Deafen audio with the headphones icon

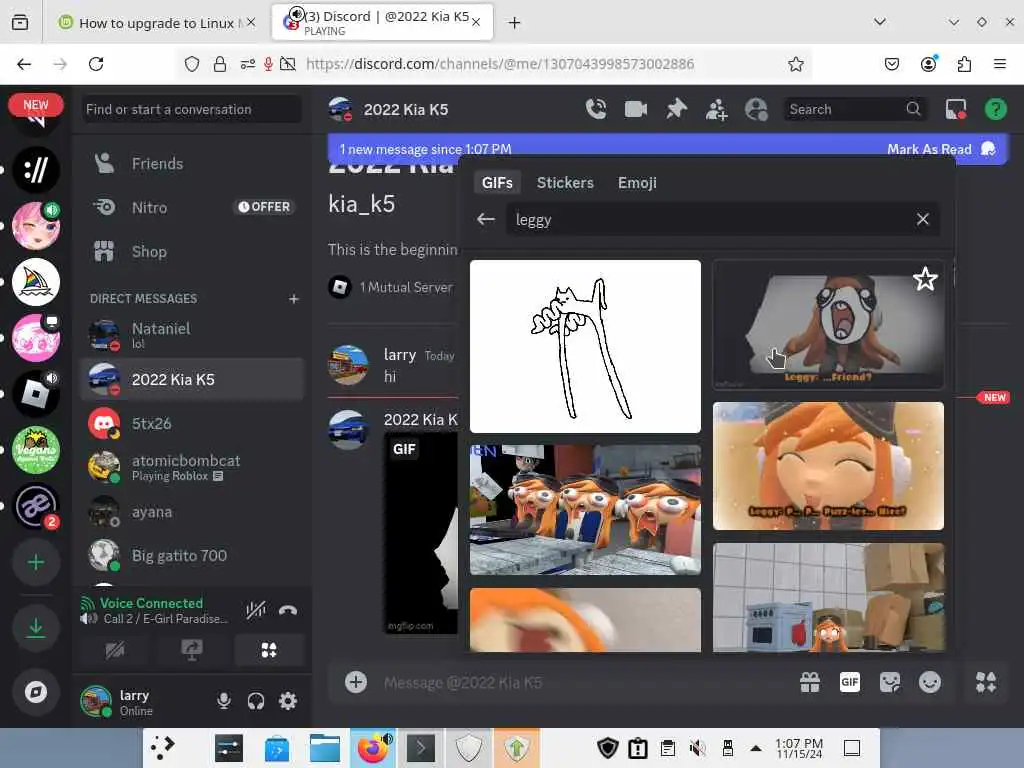click(256, 701)
